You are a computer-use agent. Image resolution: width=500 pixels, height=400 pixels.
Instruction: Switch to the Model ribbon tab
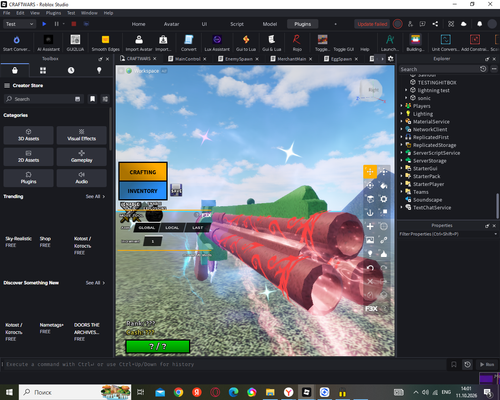[270, 24]
